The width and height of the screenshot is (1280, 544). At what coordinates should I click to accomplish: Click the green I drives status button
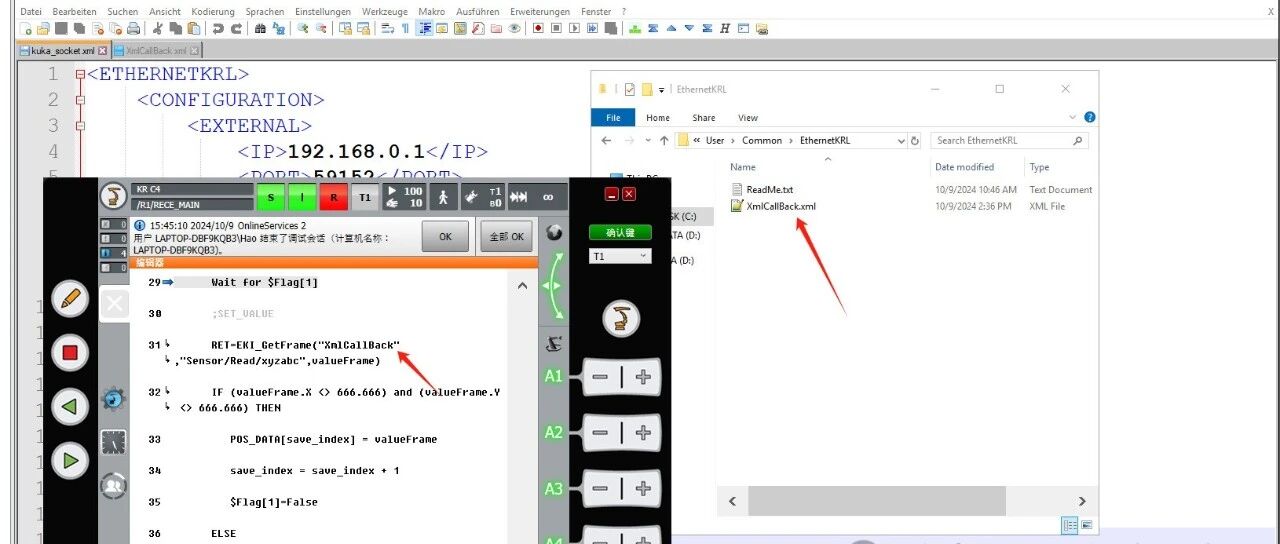302,197
